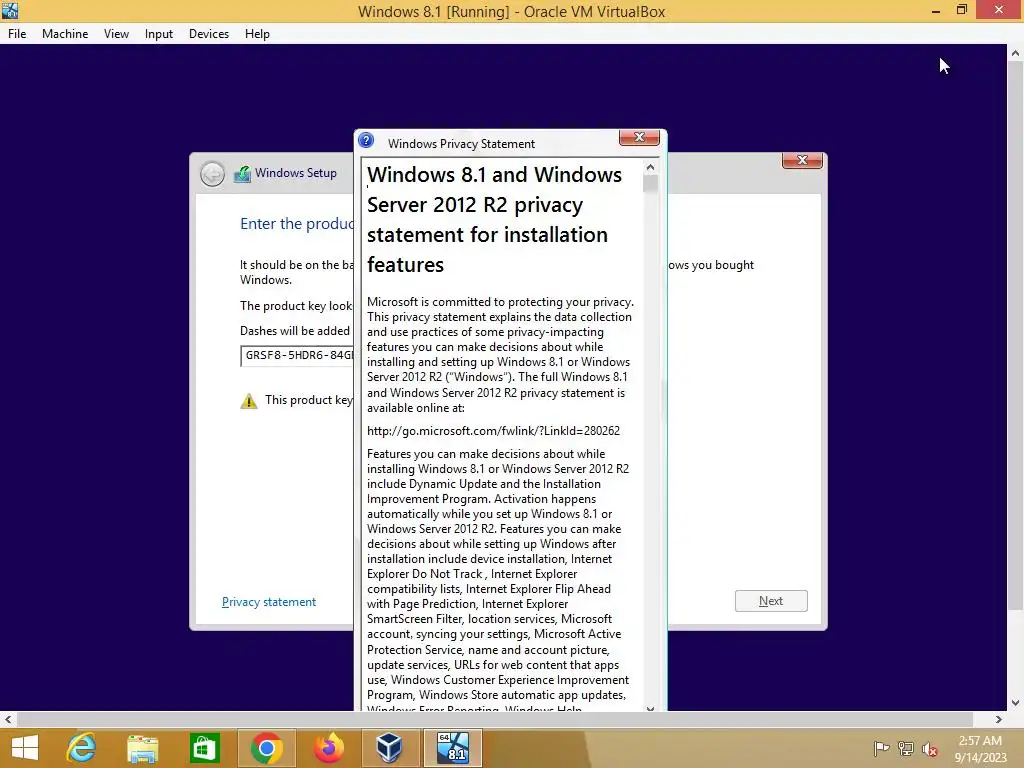Click the Windows Setup title icon
Image resolution: width=1024 pixels, height=768 pixels.
pyautogui.click(x=242, y=174)
